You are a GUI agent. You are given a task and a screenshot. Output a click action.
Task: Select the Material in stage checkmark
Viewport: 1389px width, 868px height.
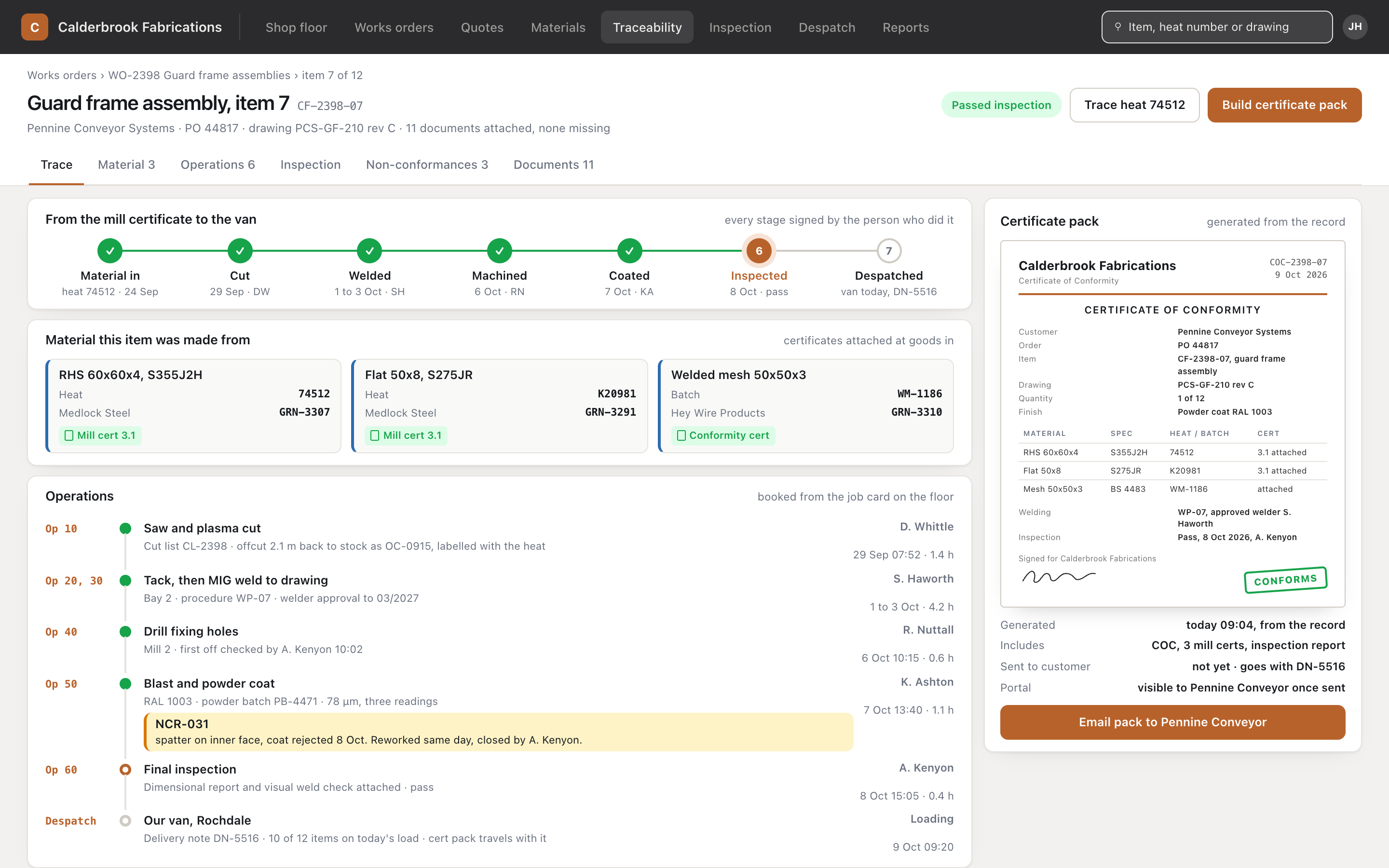click(x=109, y=251)
